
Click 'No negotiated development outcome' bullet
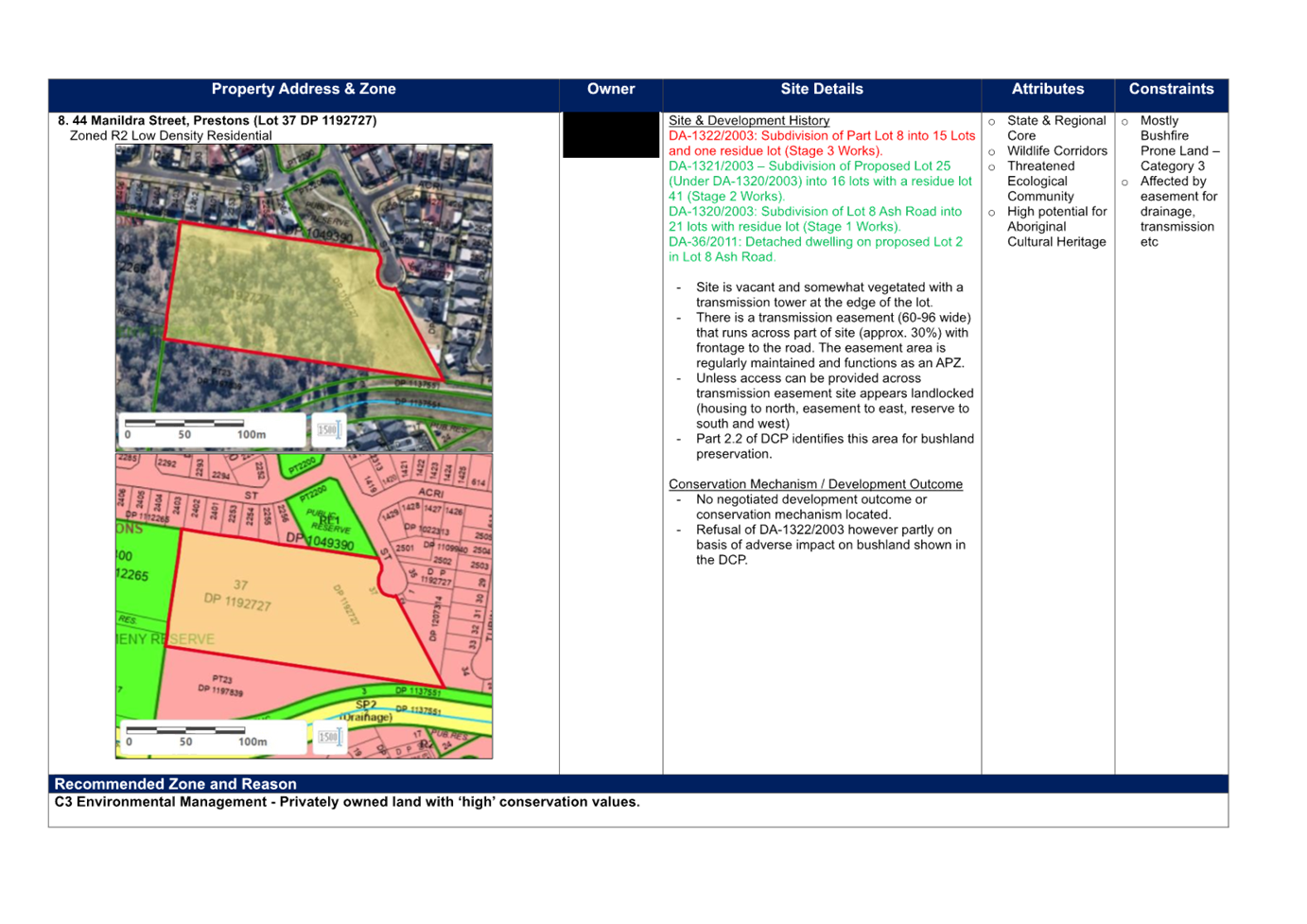click(811, 507)
